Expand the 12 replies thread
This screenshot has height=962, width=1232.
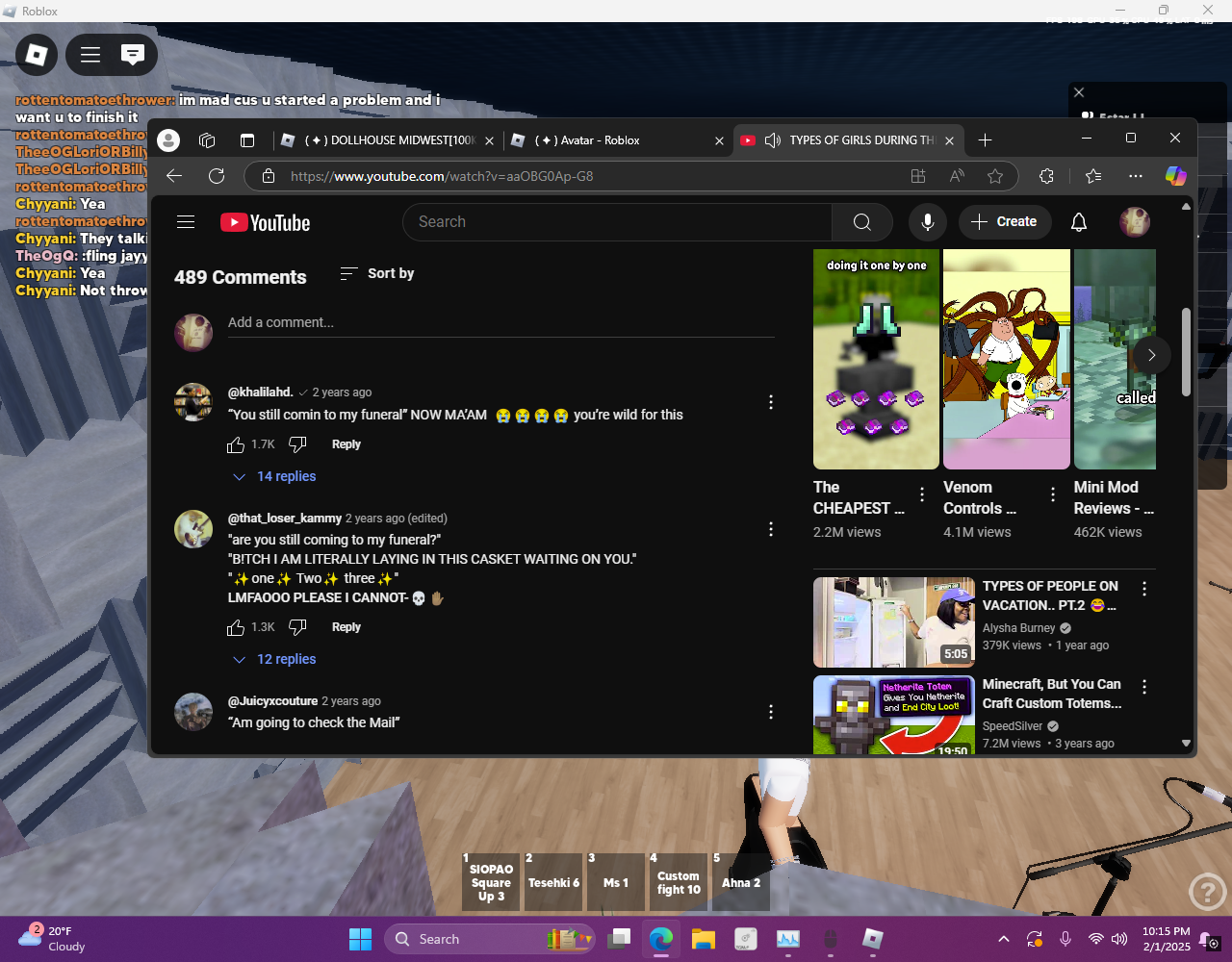[274, 659]
